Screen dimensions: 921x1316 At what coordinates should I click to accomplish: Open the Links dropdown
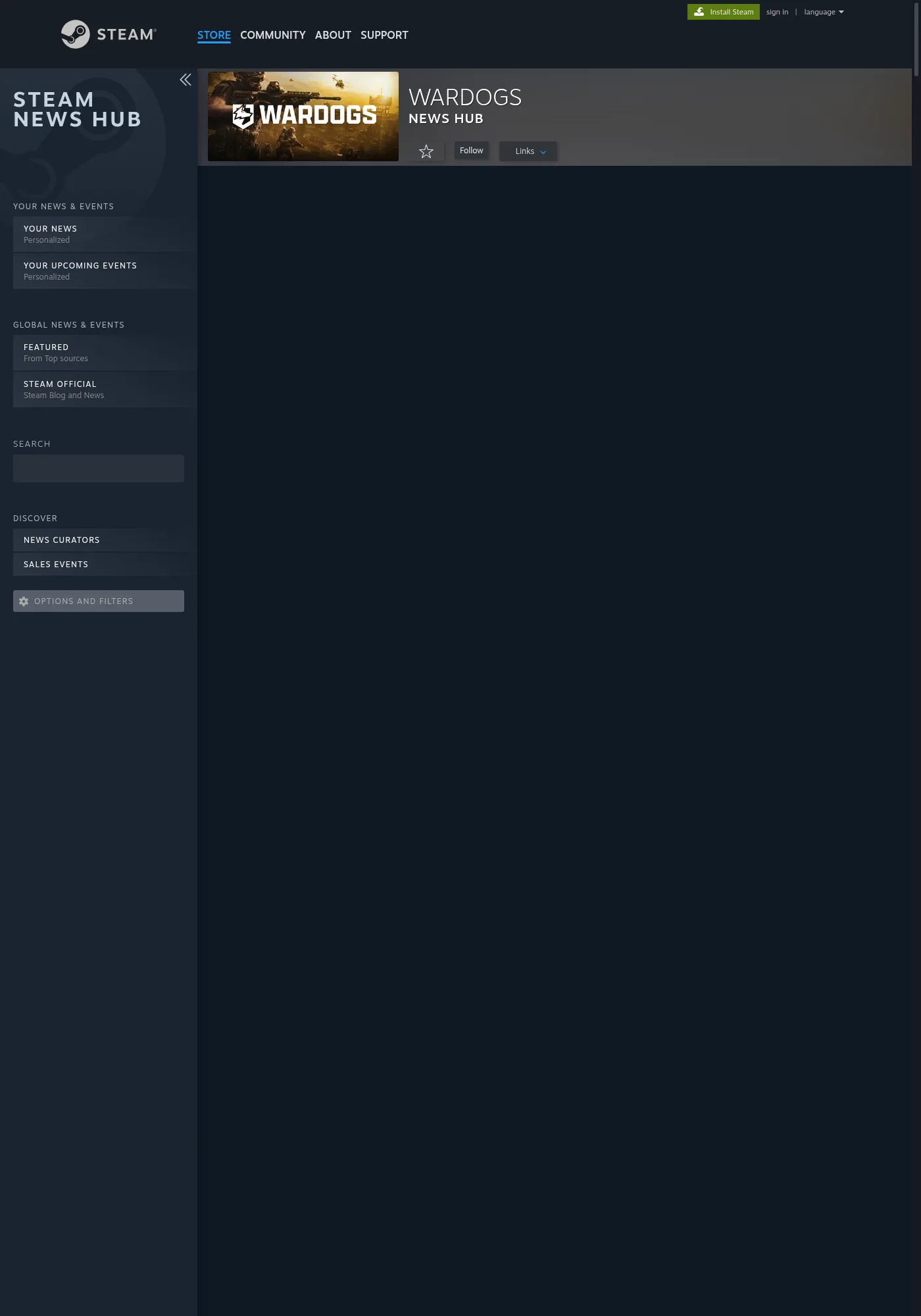[528, 151]
